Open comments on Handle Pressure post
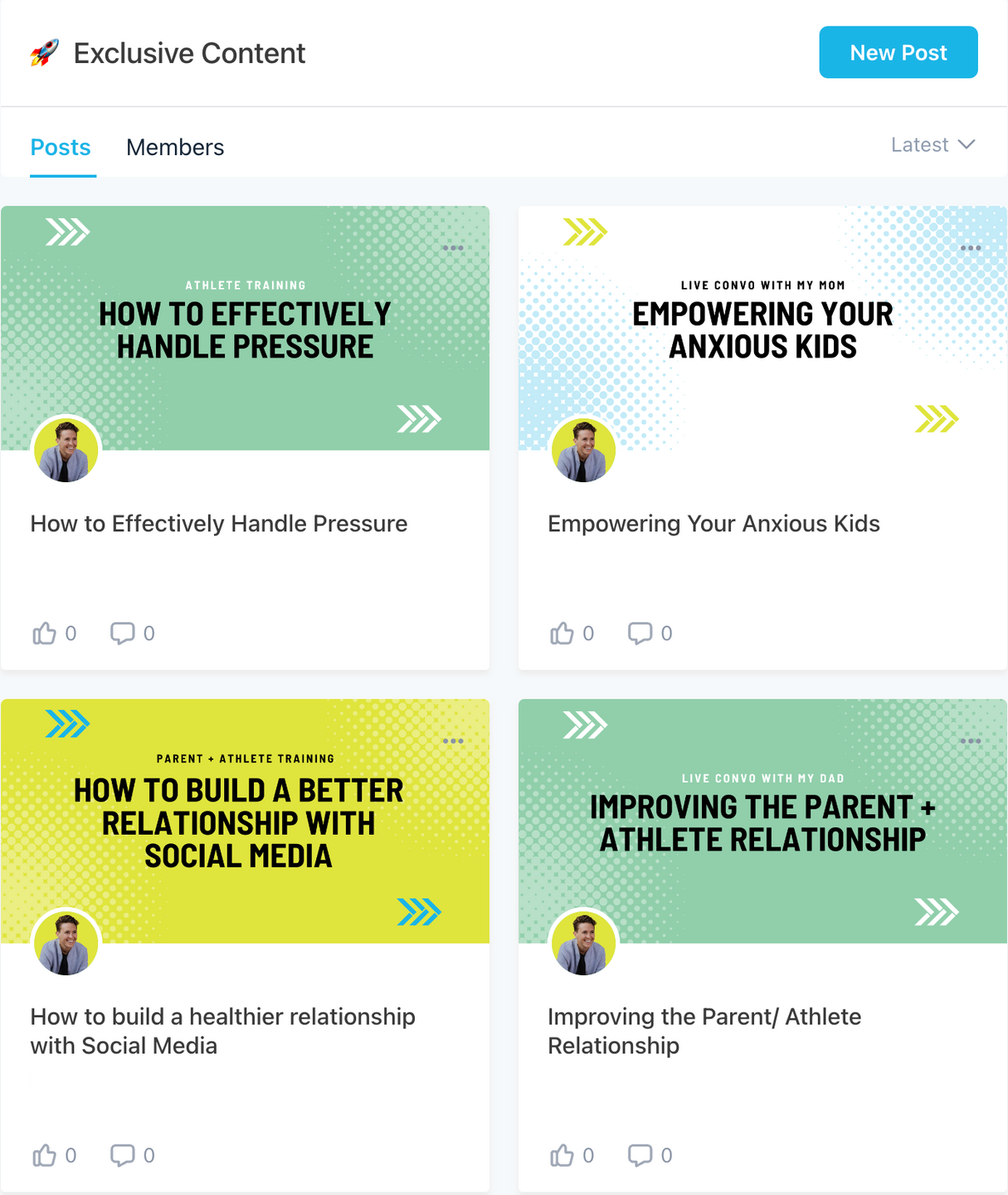 click(x=123, y=634)
